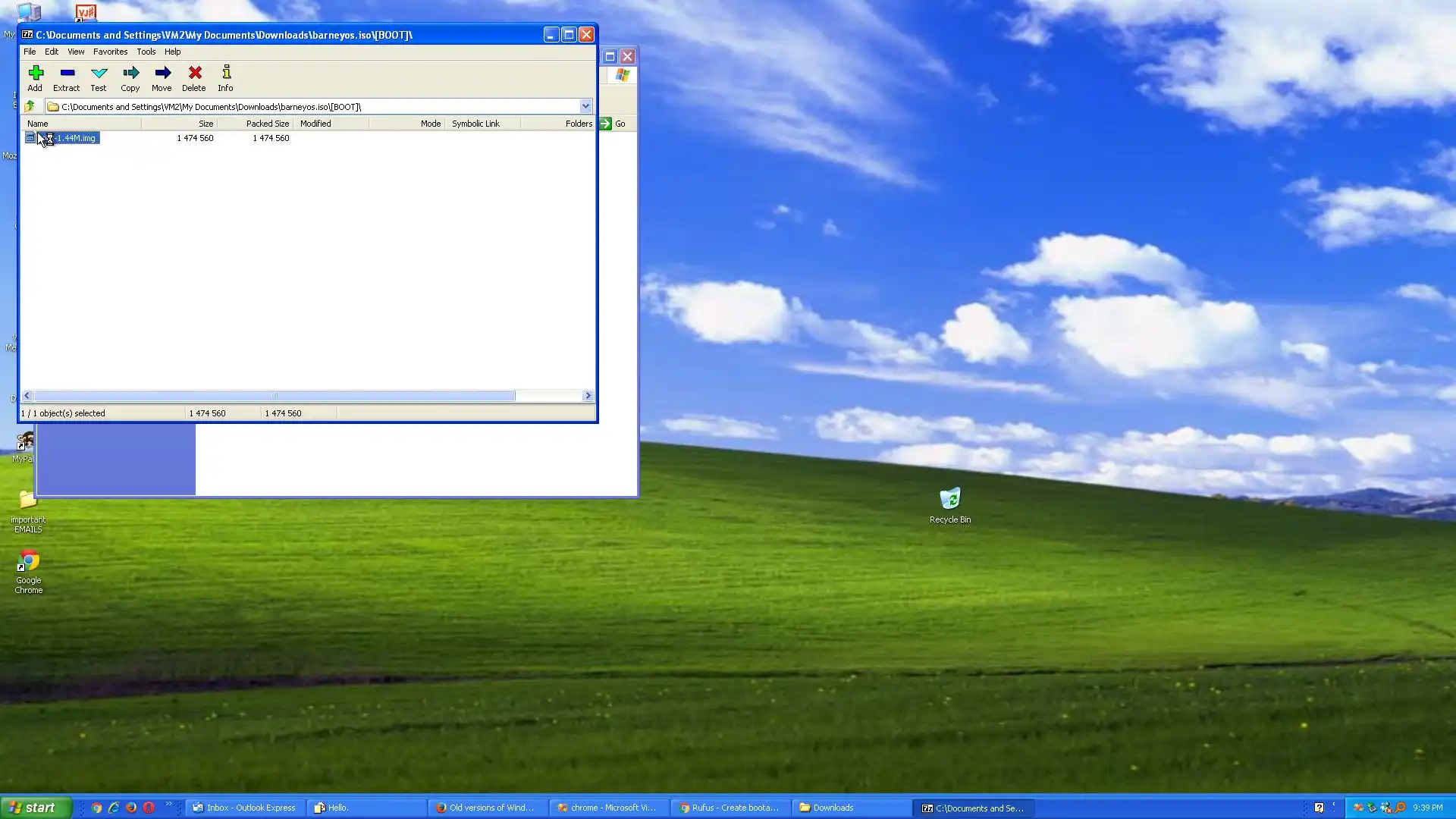Go up one folder level icon

(x=30, y=106)
